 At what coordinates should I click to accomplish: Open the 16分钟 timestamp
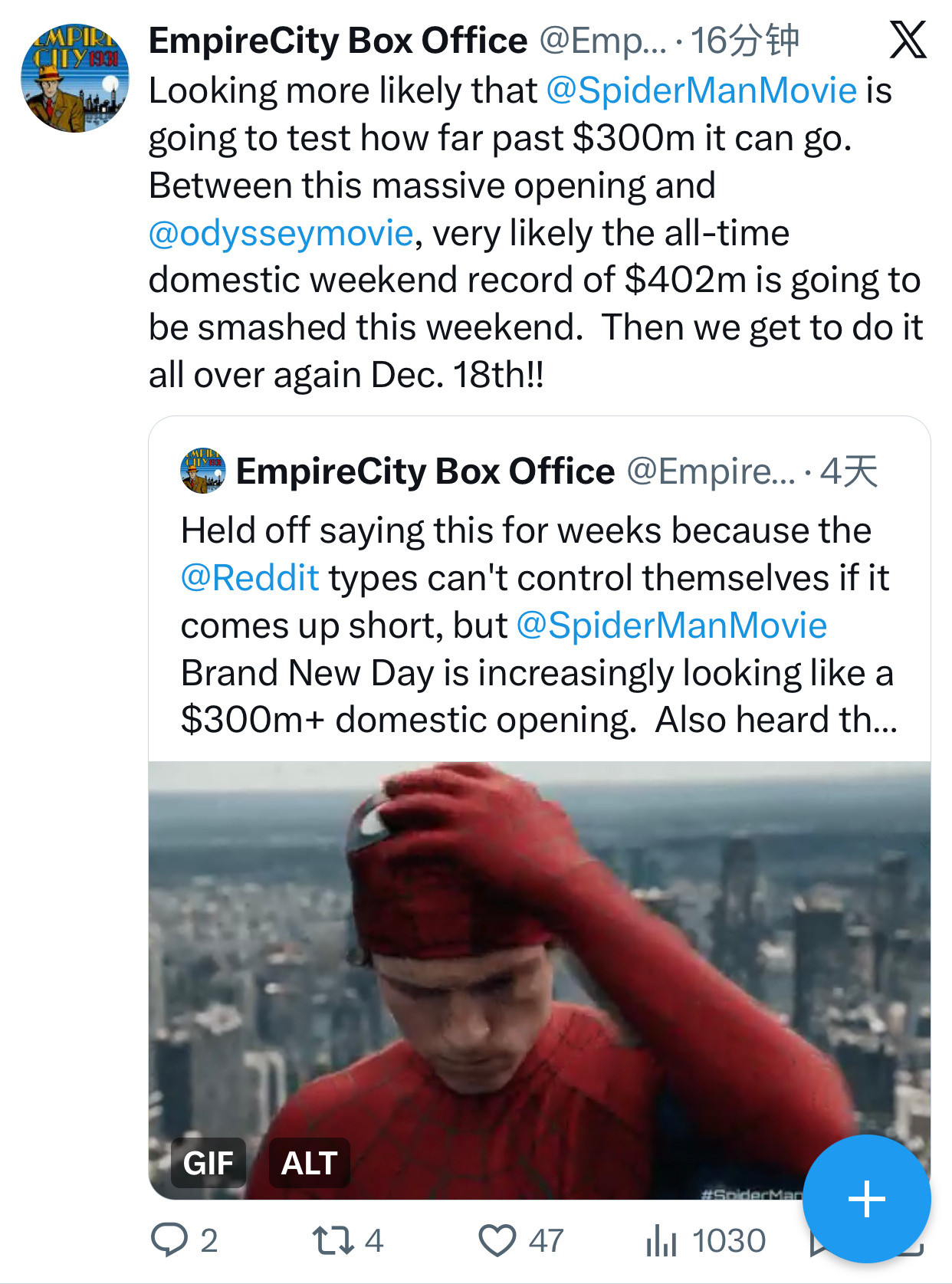click(745, 41)
